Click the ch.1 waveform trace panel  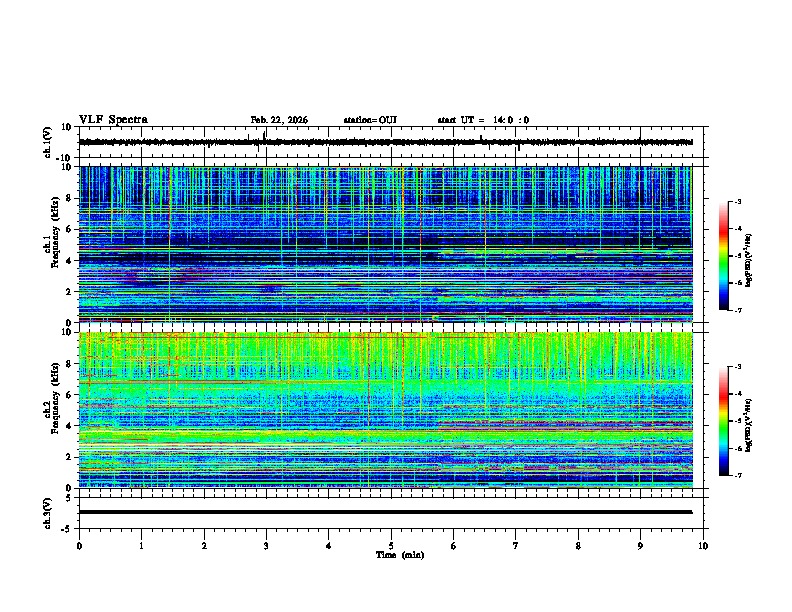[391, 142]
